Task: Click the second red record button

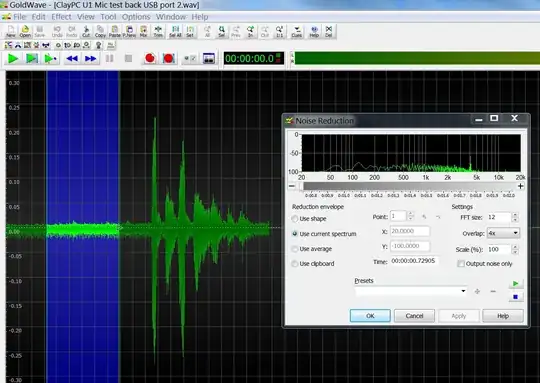Action: tap(168, 58)
